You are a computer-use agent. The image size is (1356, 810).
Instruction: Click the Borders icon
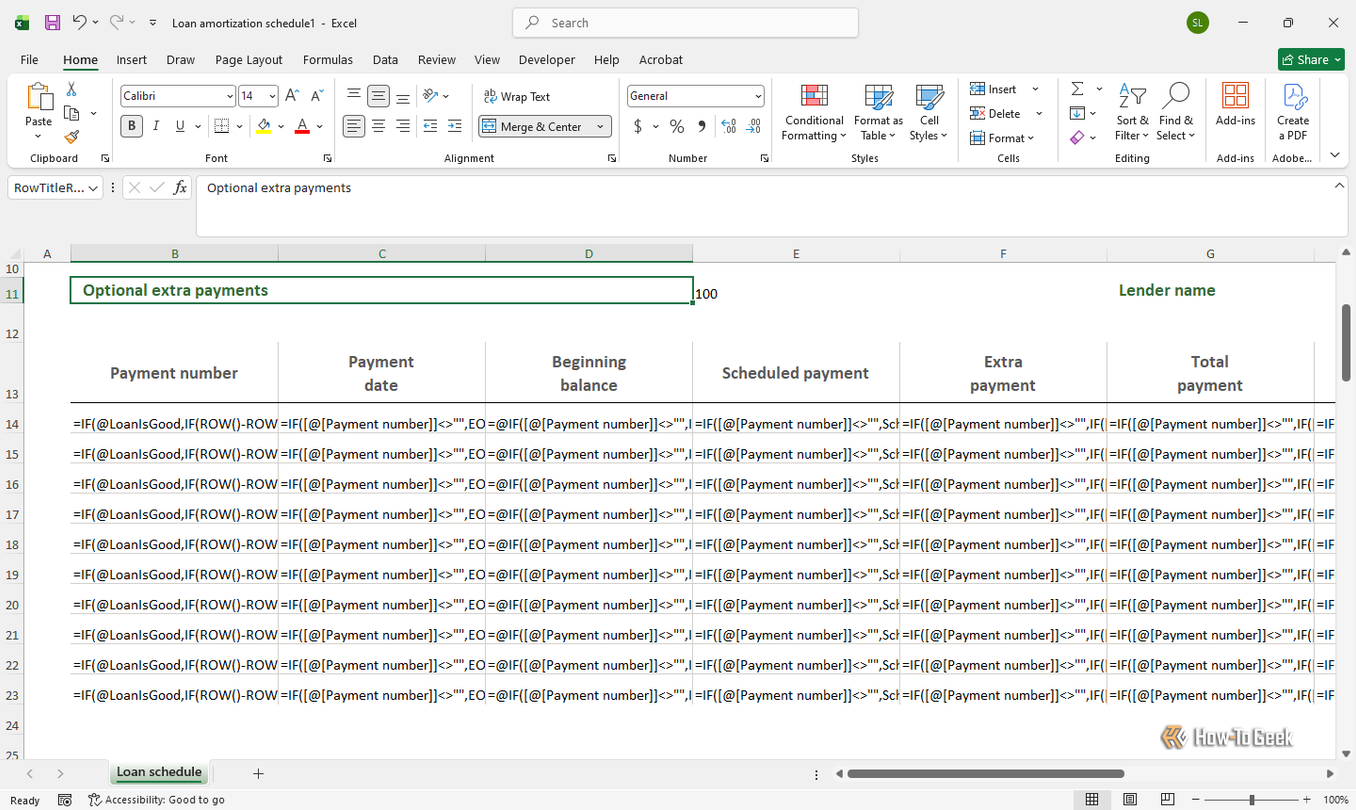pyautogui.click(x=222, y=127)
